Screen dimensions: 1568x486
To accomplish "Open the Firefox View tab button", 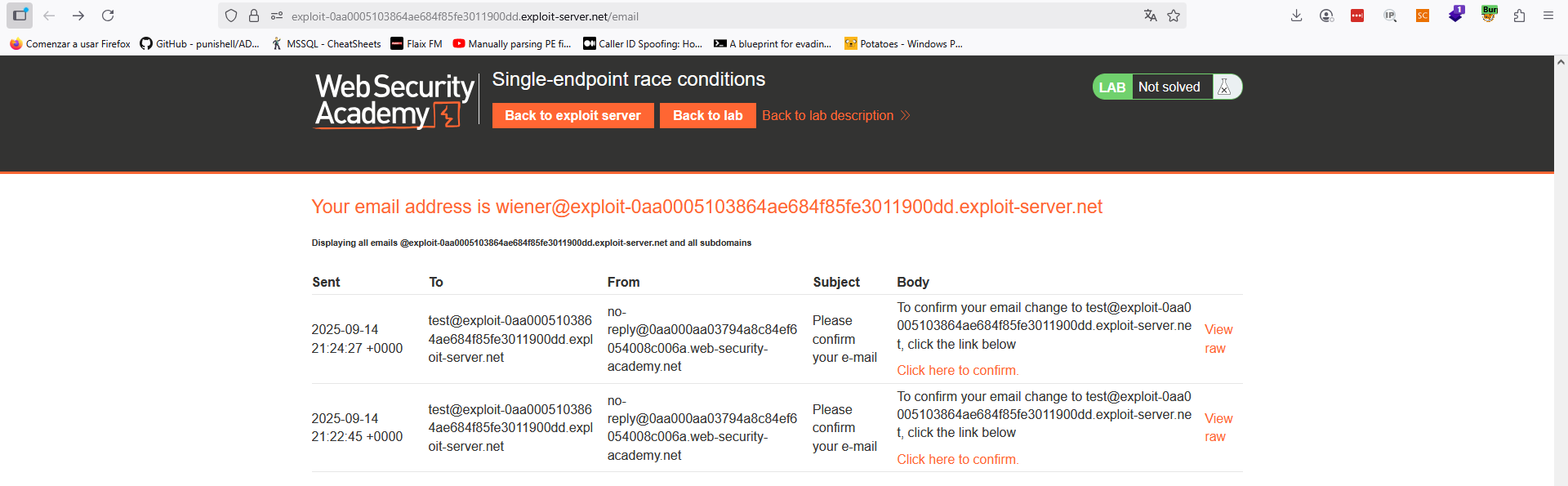I will [x=20, y=16].
